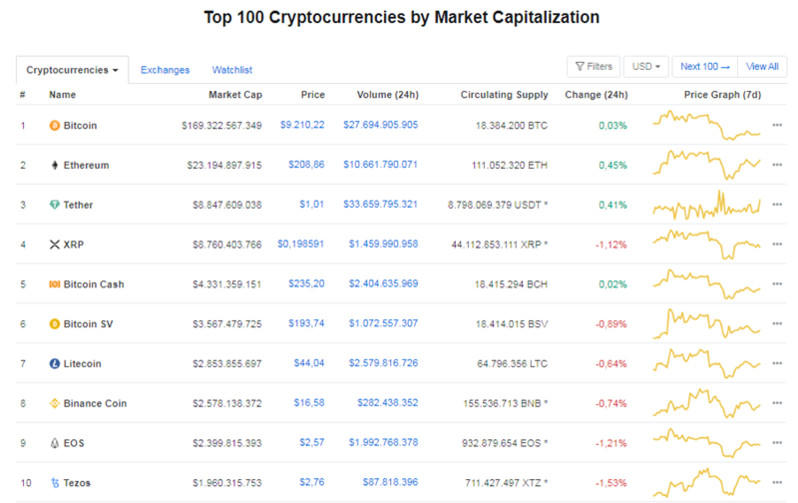Click the Binance Coin logo icon
The height and width of the screenshot is (503, 798).
(x=54, y=403)
